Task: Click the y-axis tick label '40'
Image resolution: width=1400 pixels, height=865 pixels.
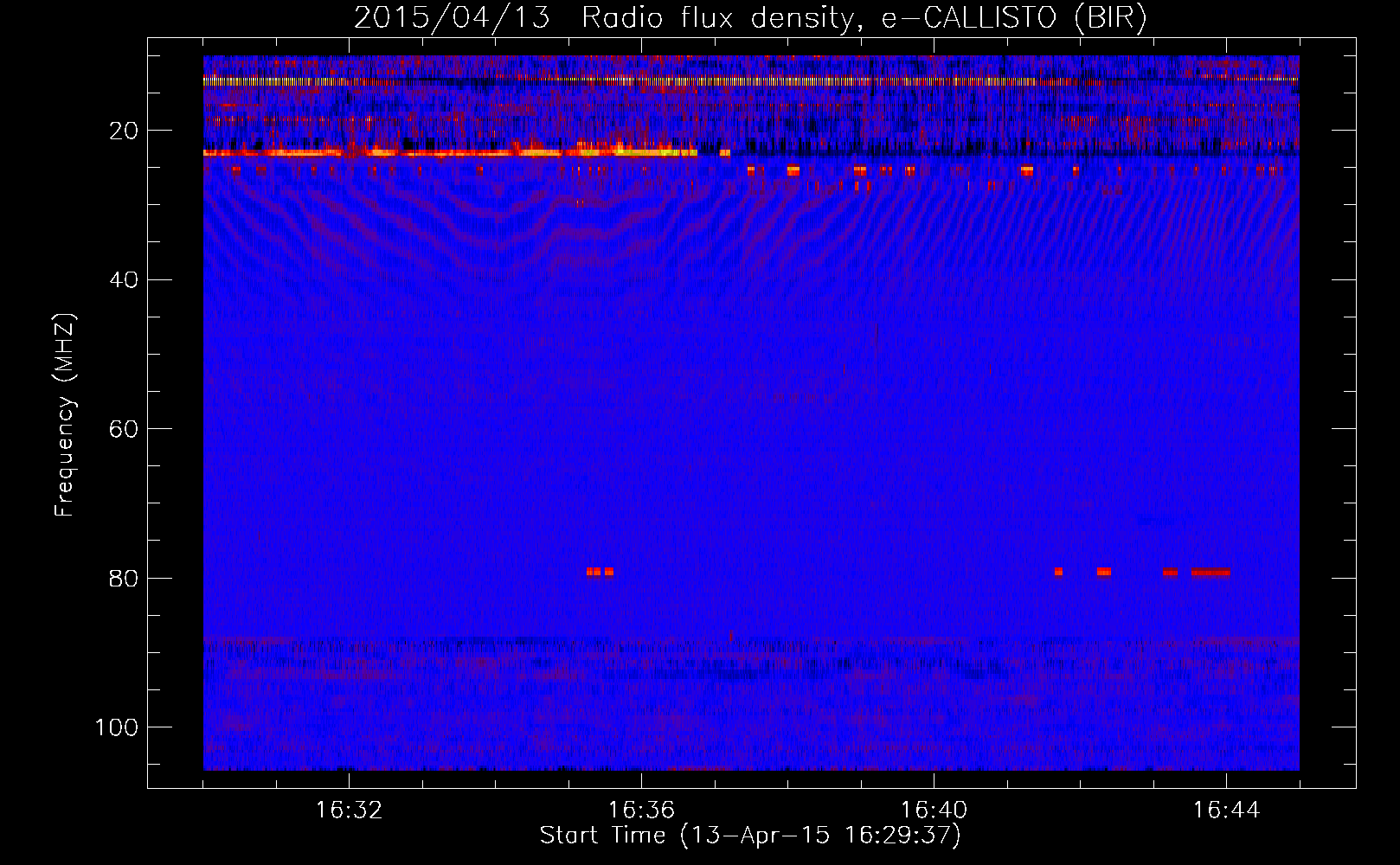Action: pos(124,280)
